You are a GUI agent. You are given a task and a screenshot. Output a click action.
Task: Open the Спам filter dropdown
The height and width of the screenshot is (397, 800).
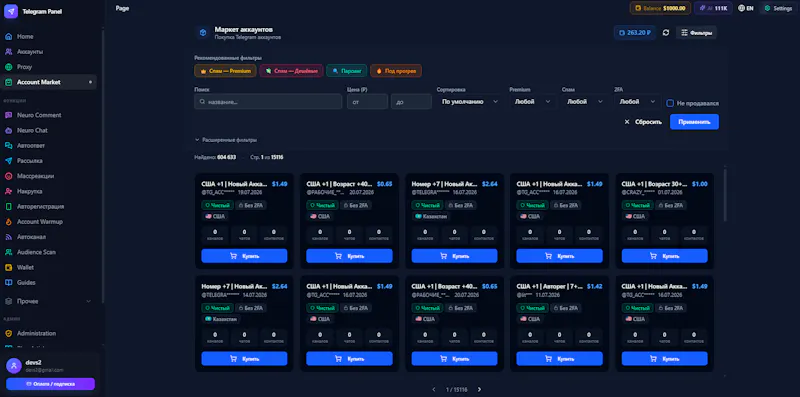pos(585,102)
